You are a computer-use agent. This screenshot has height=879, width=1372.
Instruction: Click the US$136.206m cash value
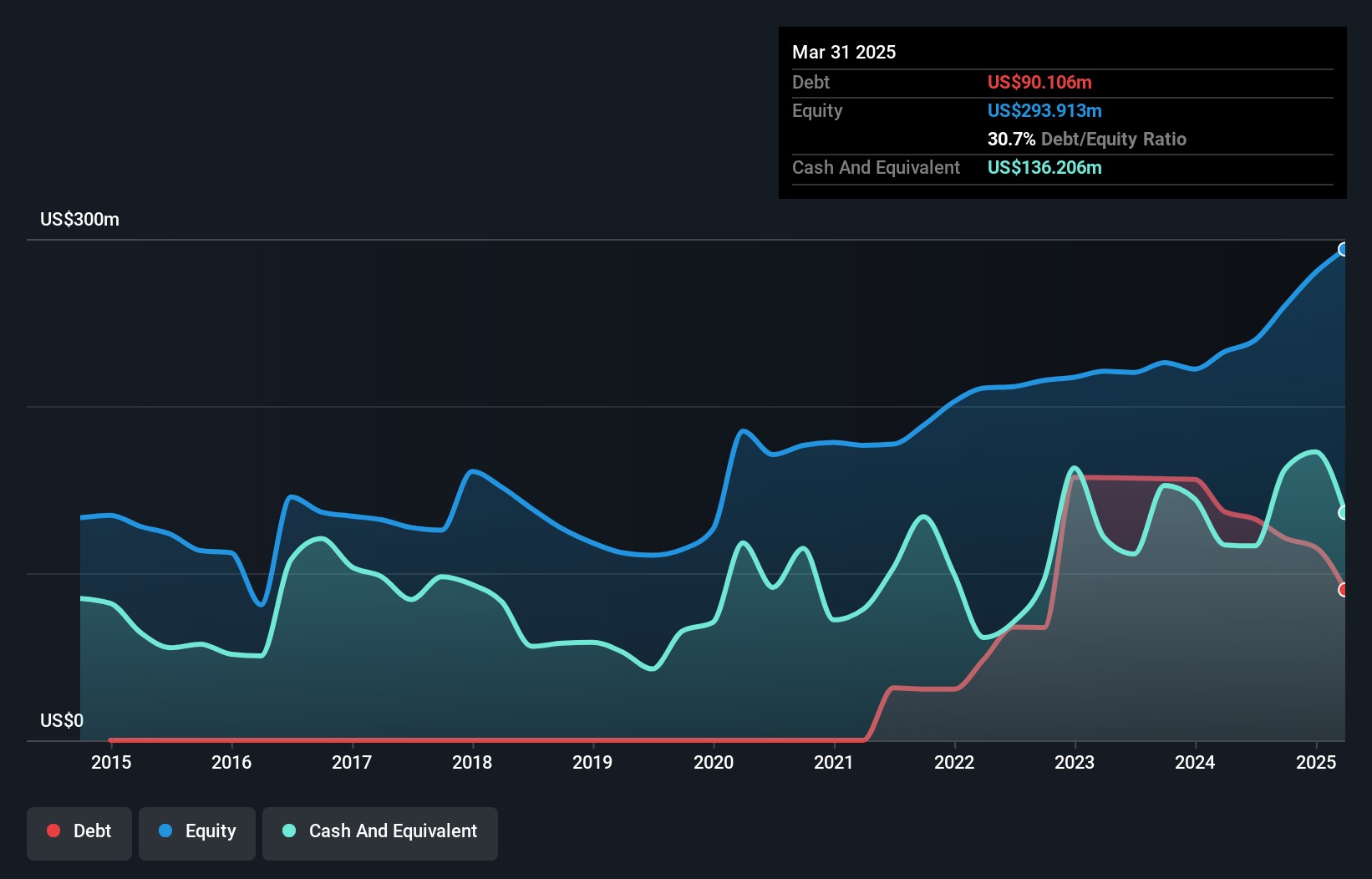(x=1044, y=167)
